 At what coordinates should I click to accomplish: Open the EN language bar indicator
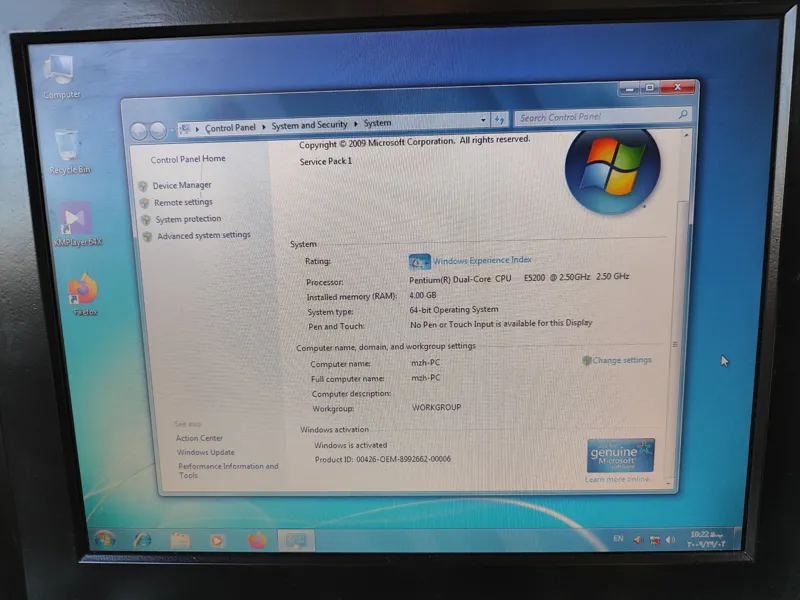618,539
